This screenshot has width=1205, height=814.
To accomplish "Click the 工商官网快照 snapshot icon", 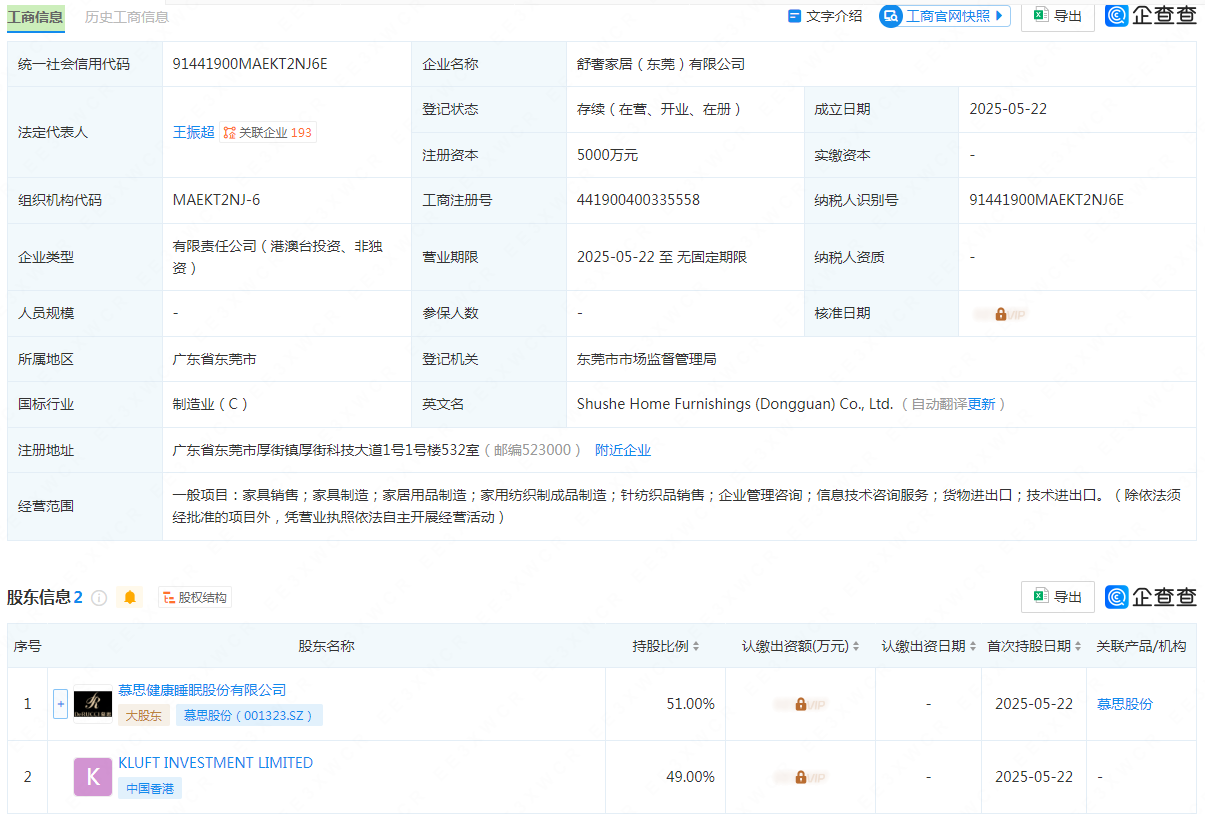I will click(x=891, y=16).
